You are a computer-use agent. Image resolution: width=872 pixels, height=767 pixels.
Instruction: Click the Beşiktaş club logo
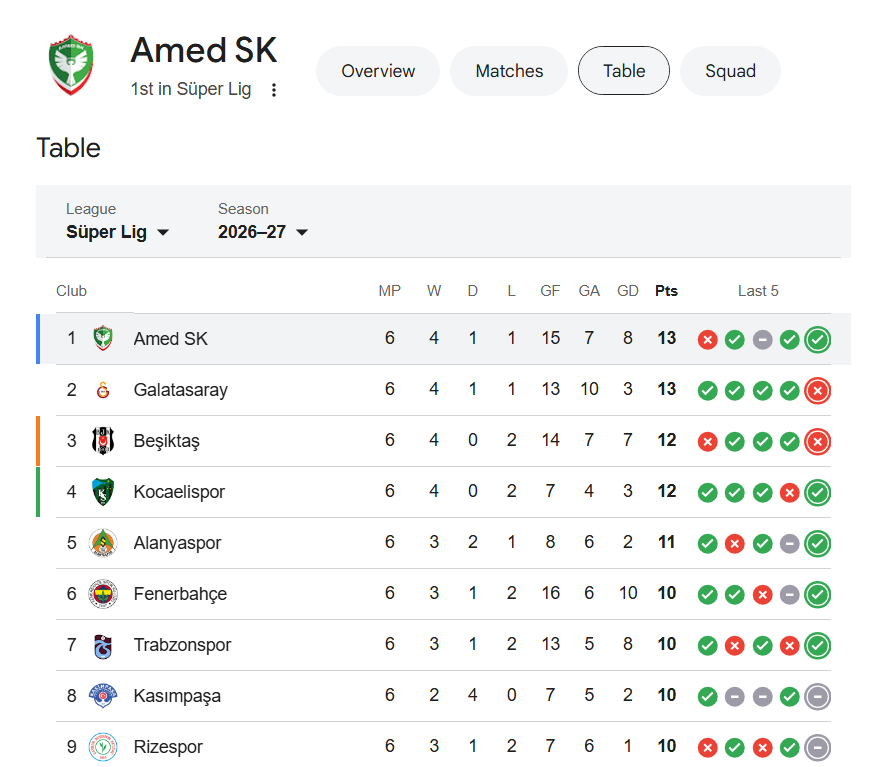pyautogui.click(x=103, y=441)
